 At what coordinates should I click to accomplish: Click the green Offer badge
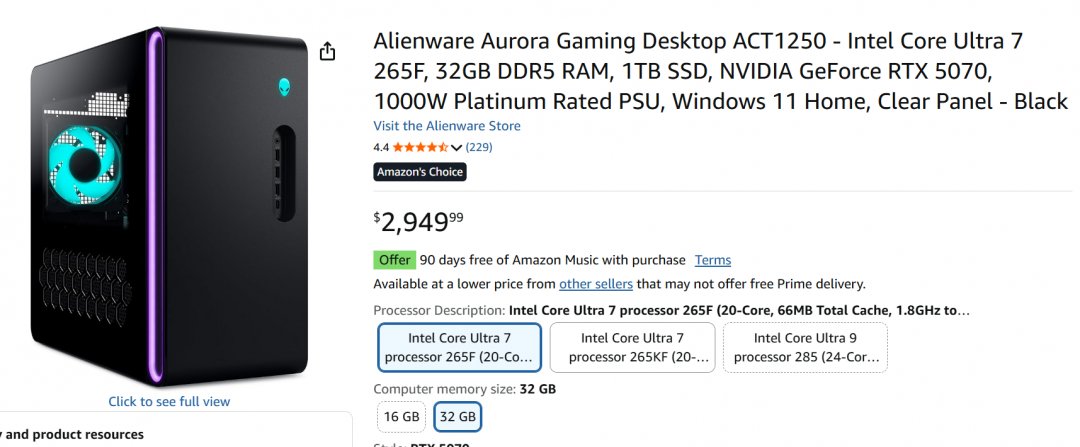pyautogui.click(x=394, y=260)
